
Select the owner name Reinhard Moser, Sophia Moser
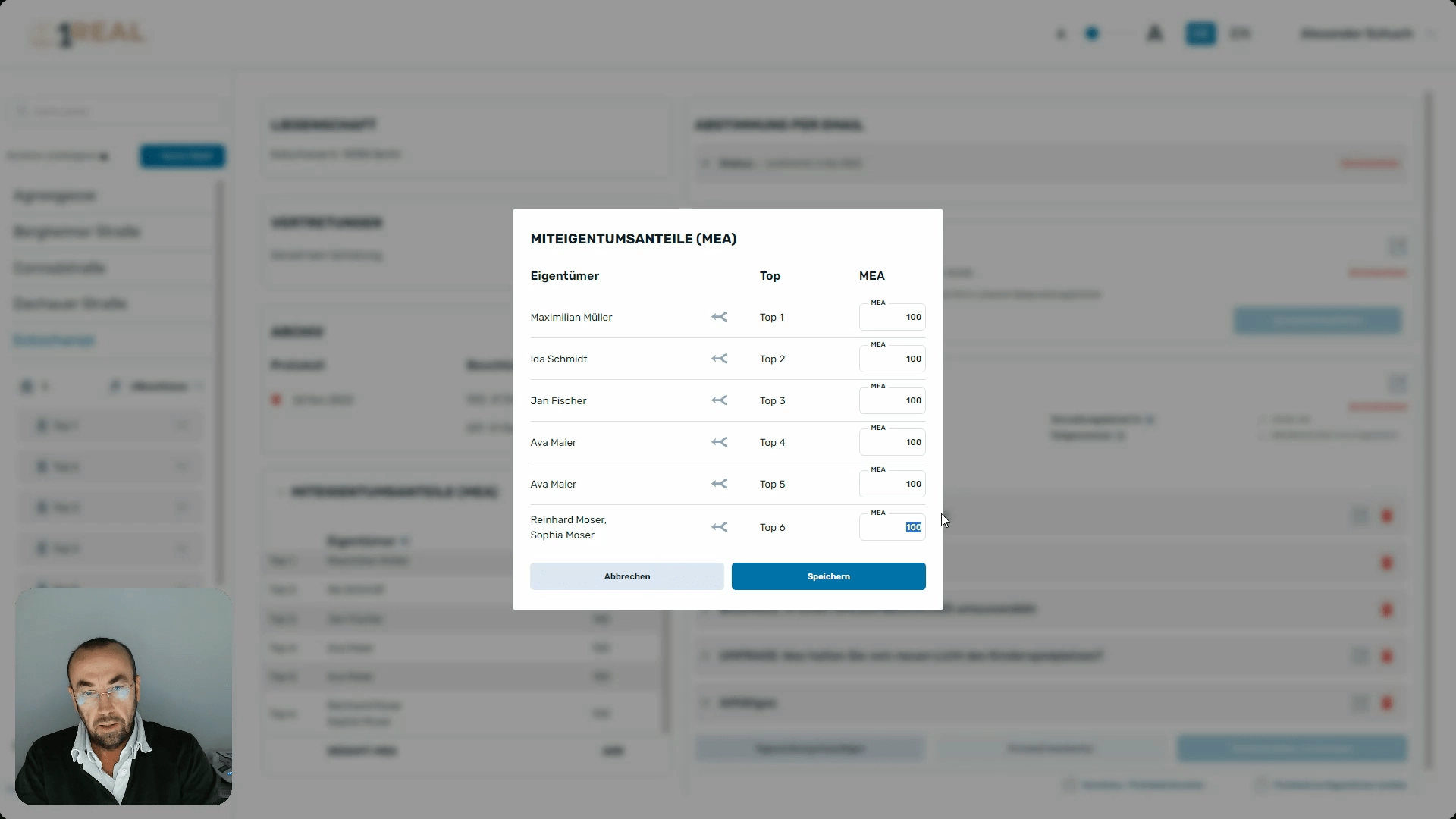pos(569,527)
